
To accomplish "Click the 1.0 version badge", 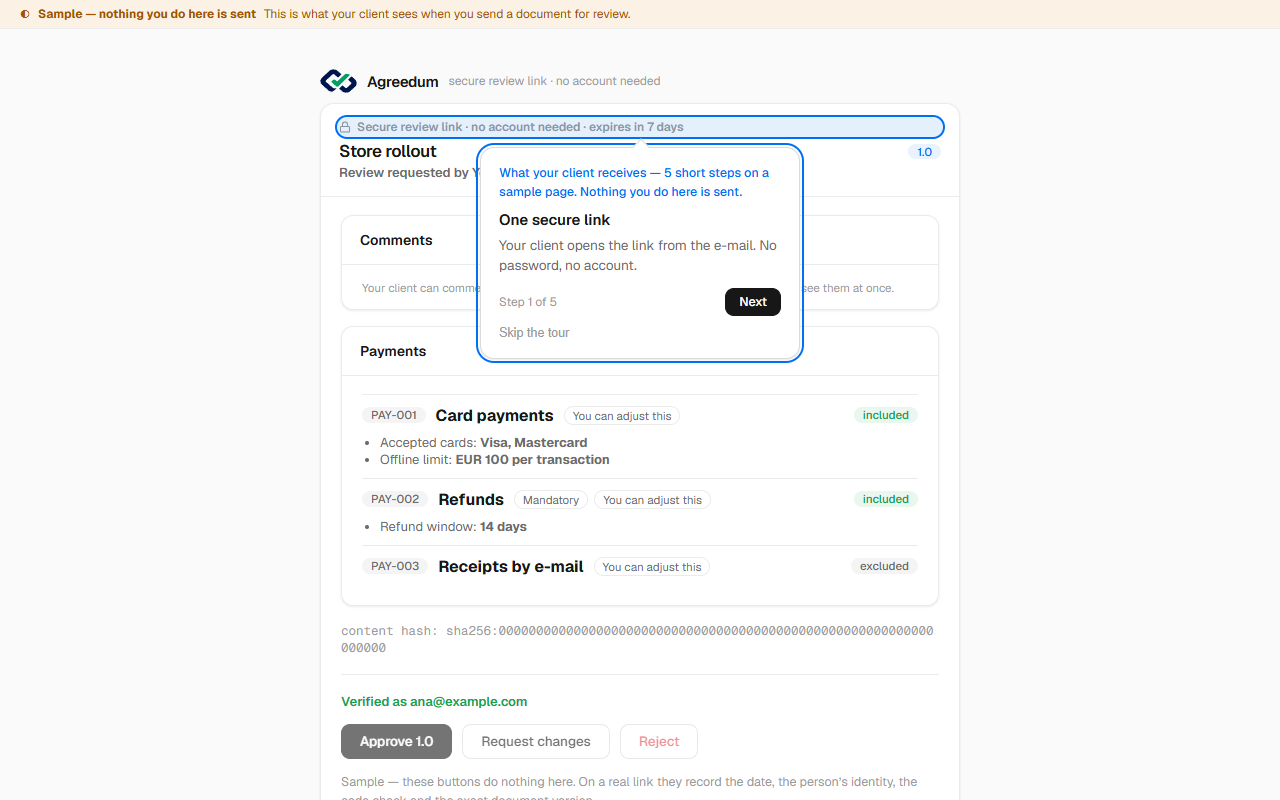I will (924, 152).
